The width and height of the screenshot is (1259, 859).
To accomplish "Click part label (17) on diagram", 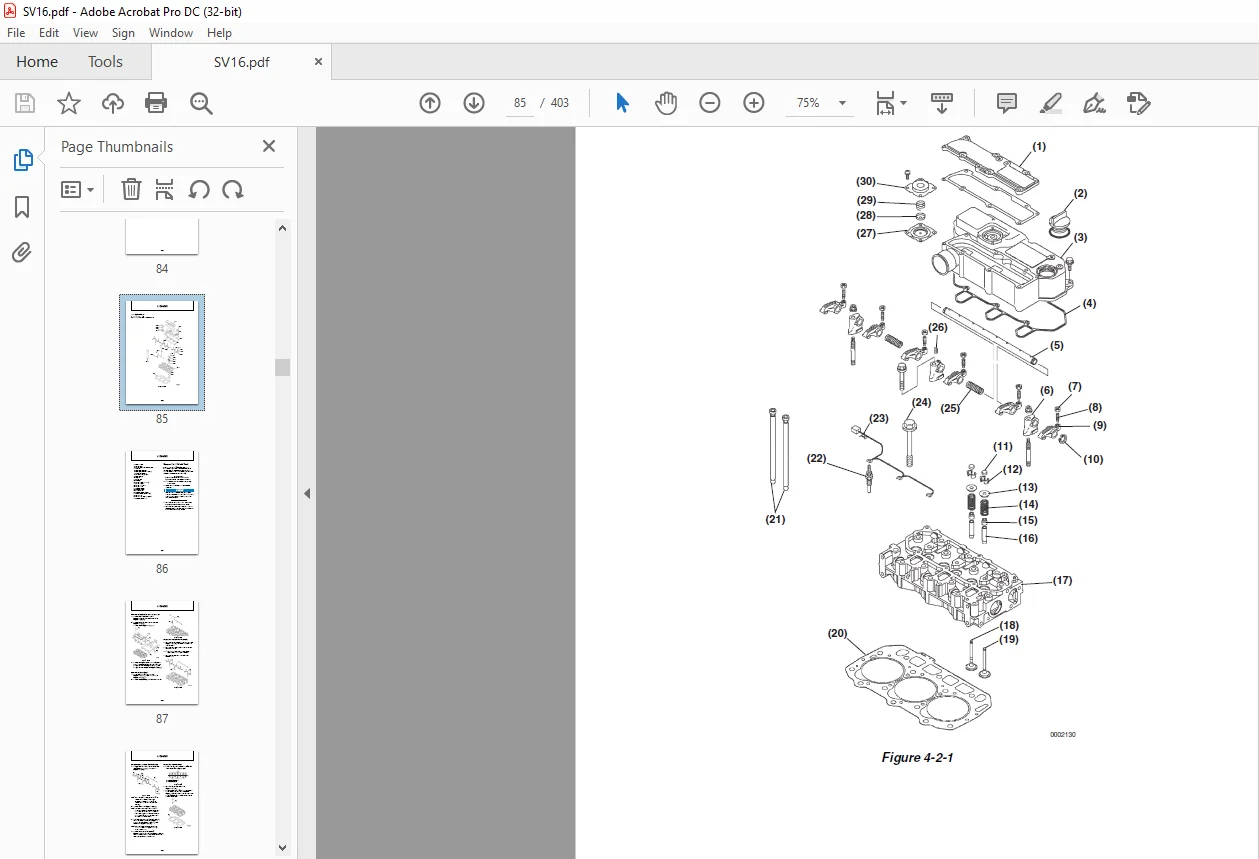I will [x=1062, y=580].
